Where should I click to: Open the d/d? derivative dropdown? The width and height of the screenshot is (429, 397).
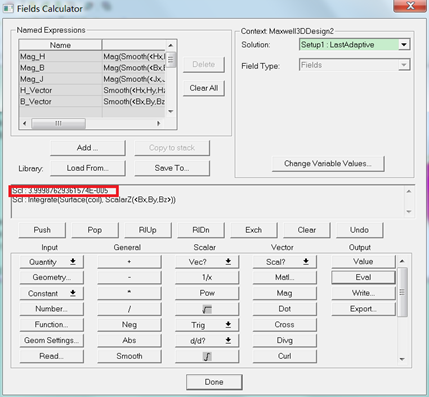pyautogui.click(x=207, y=340)
